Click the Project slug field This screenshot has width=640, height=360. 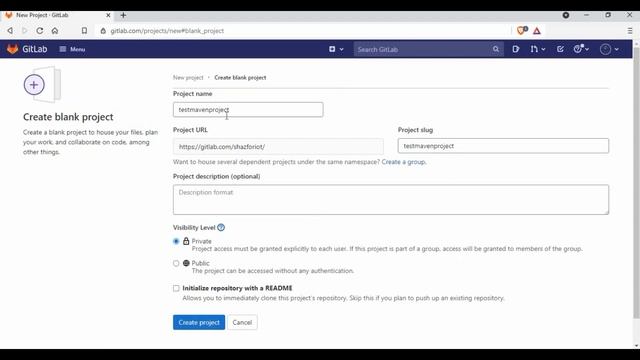503,146
